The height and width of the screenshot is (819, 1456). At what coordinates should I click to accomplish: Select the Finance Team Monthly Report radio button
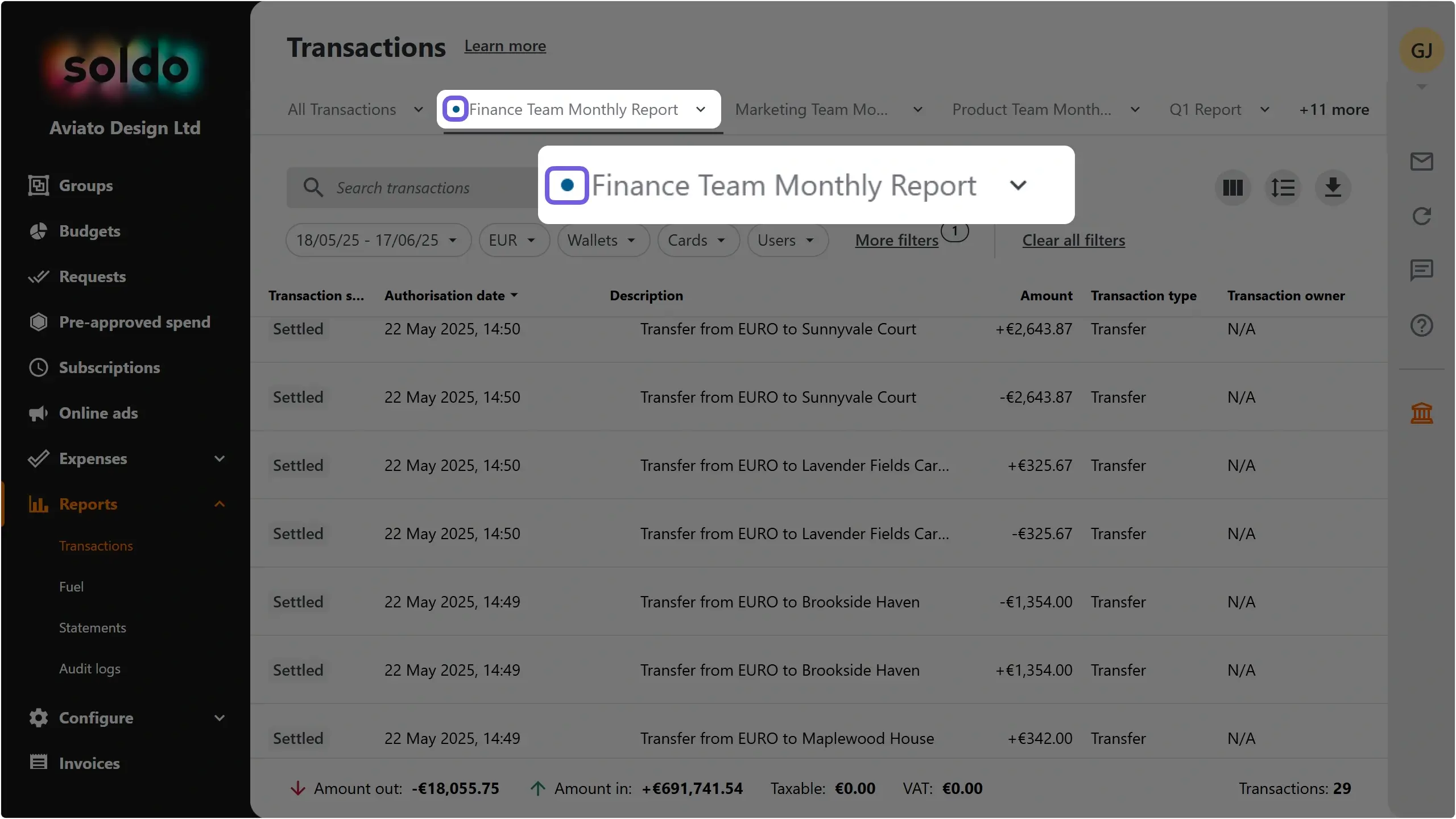click(x=456, y=109)
